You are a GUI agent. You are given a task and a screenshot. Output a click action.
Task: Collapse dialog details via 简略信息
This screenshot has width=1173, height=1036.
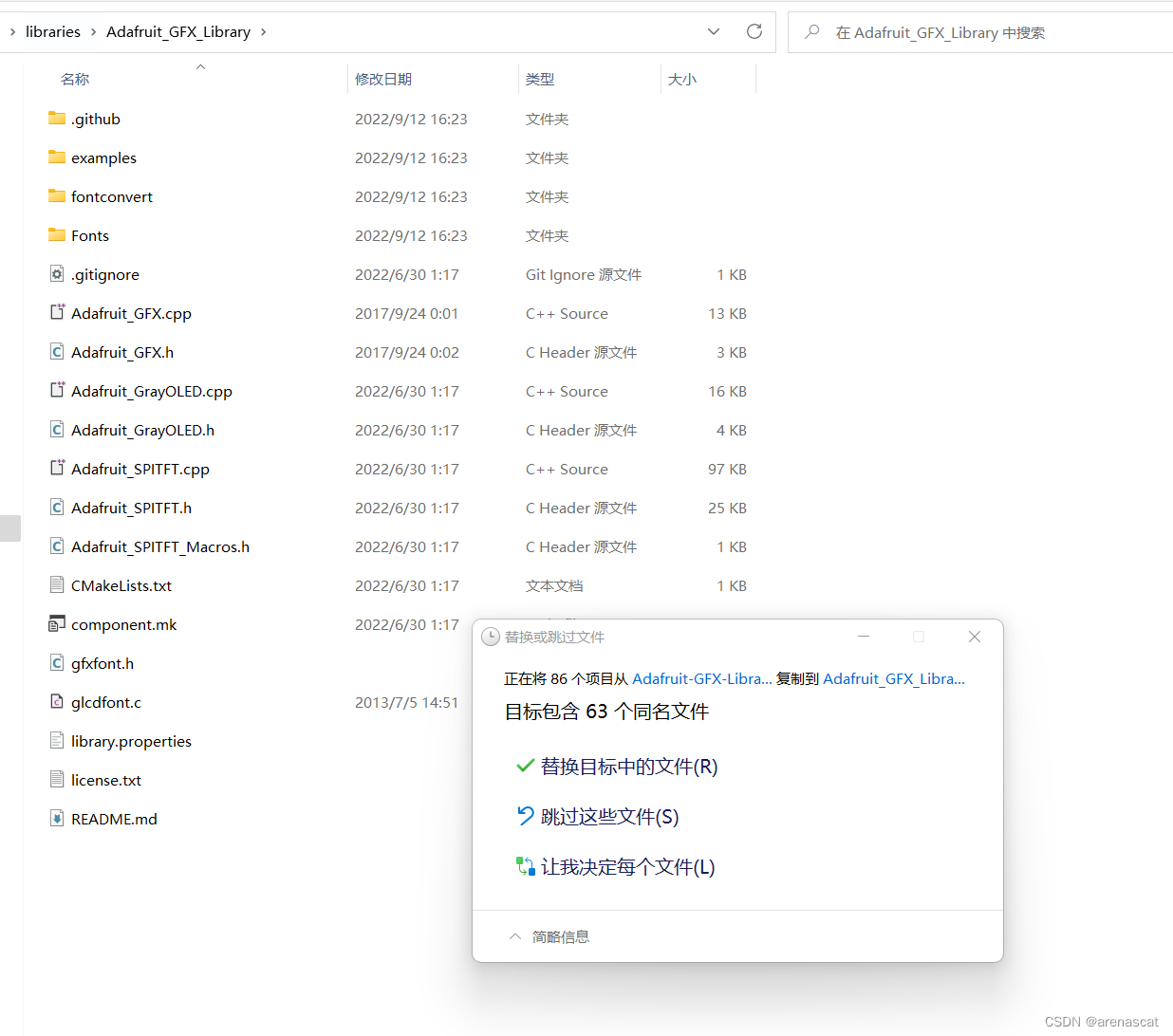pyautogui.click(x=549, y=936)
